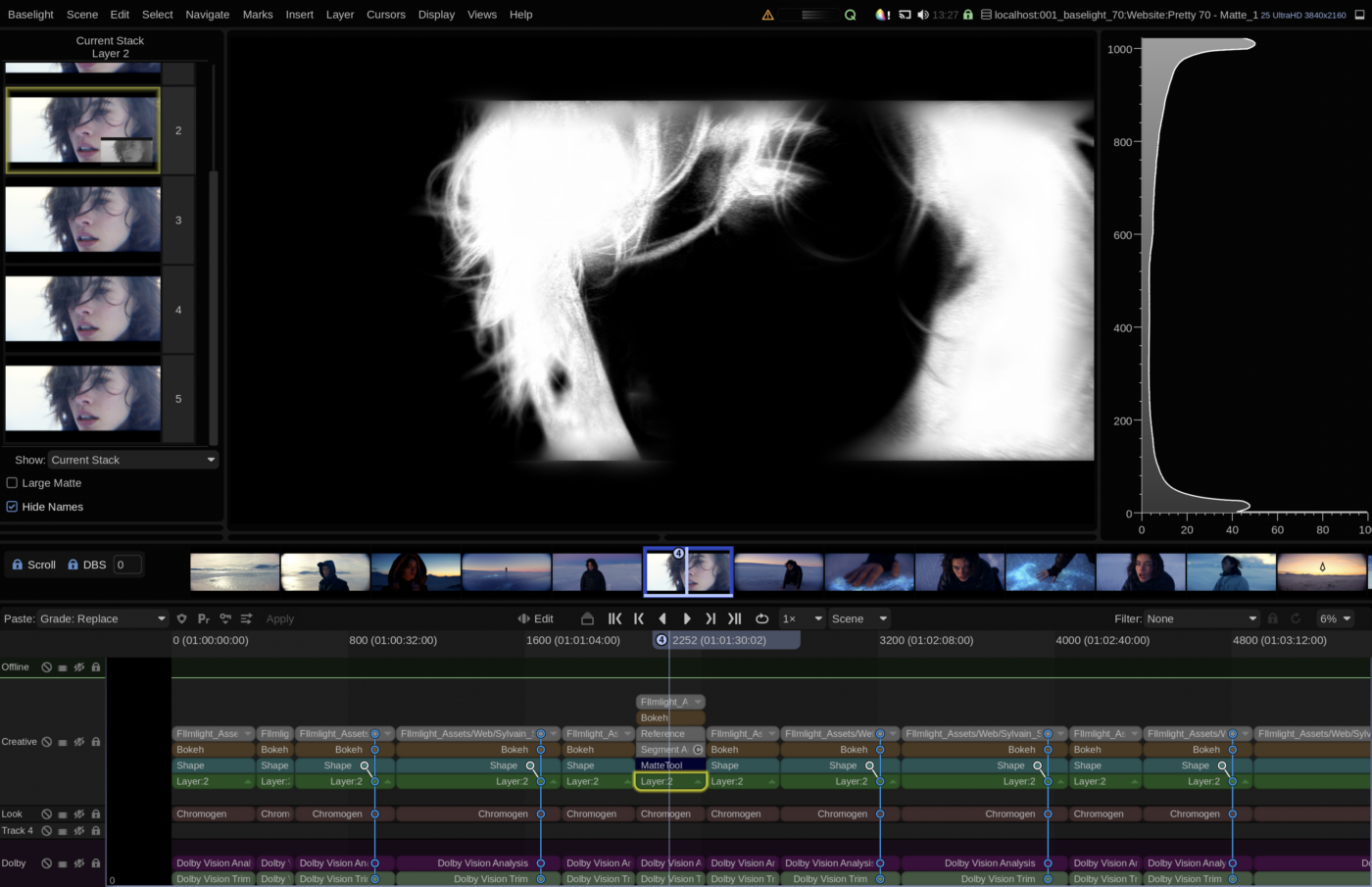
Task: Select layer 3 thumbnail in Current Stack
Action: pyautogui.click(x=83, y=221)
